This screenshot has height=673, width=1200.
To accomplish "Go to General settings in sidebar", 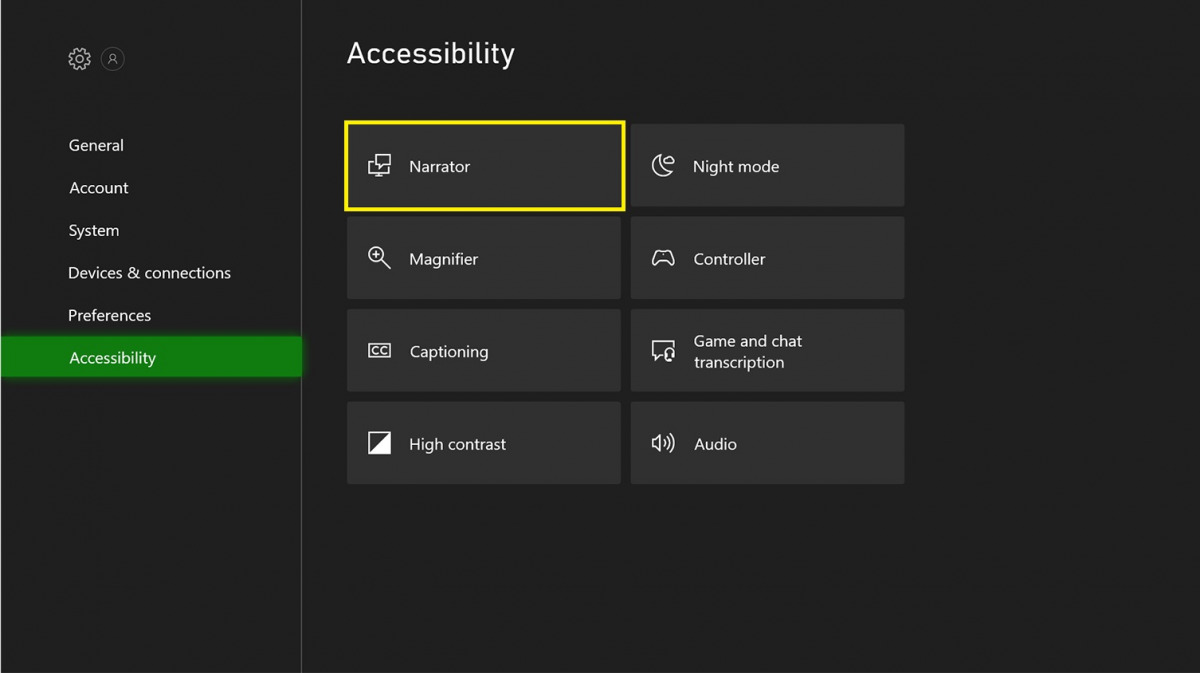I will coord(96,145).
